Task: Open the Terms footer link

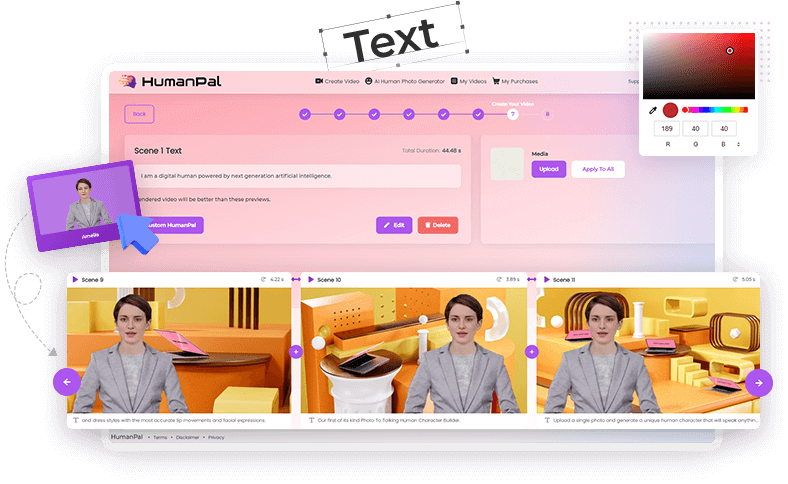Action: click(x=160, y=437)
